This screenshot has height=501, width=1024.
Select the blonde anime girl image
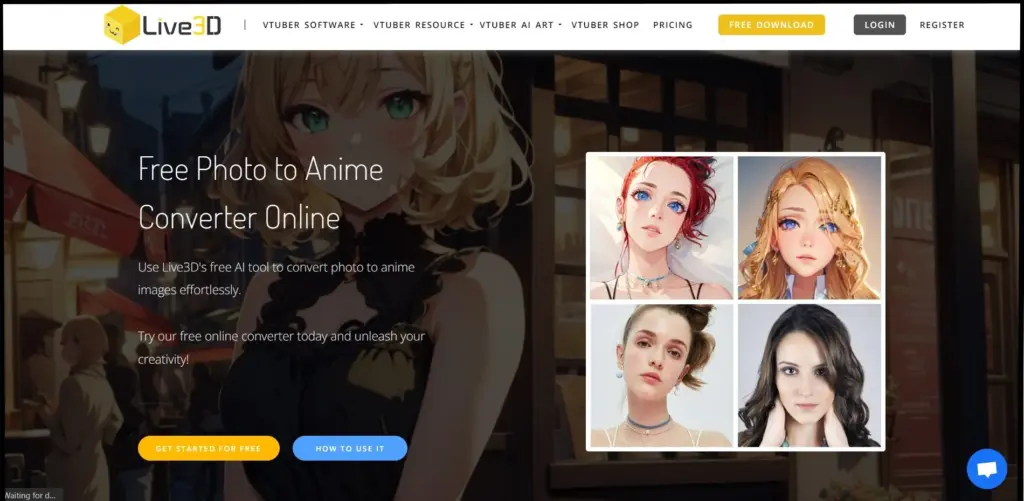click(x=809, y=227)
